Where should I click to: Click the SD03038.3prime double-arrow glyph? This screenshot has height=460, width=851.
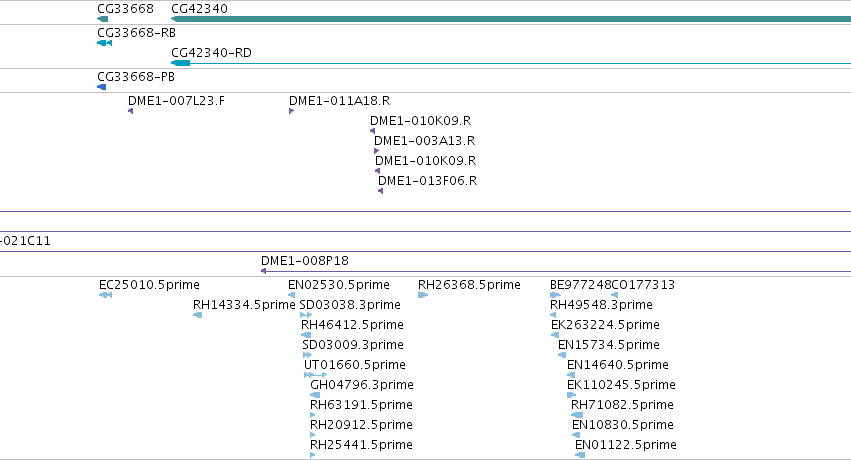(306, 315)
